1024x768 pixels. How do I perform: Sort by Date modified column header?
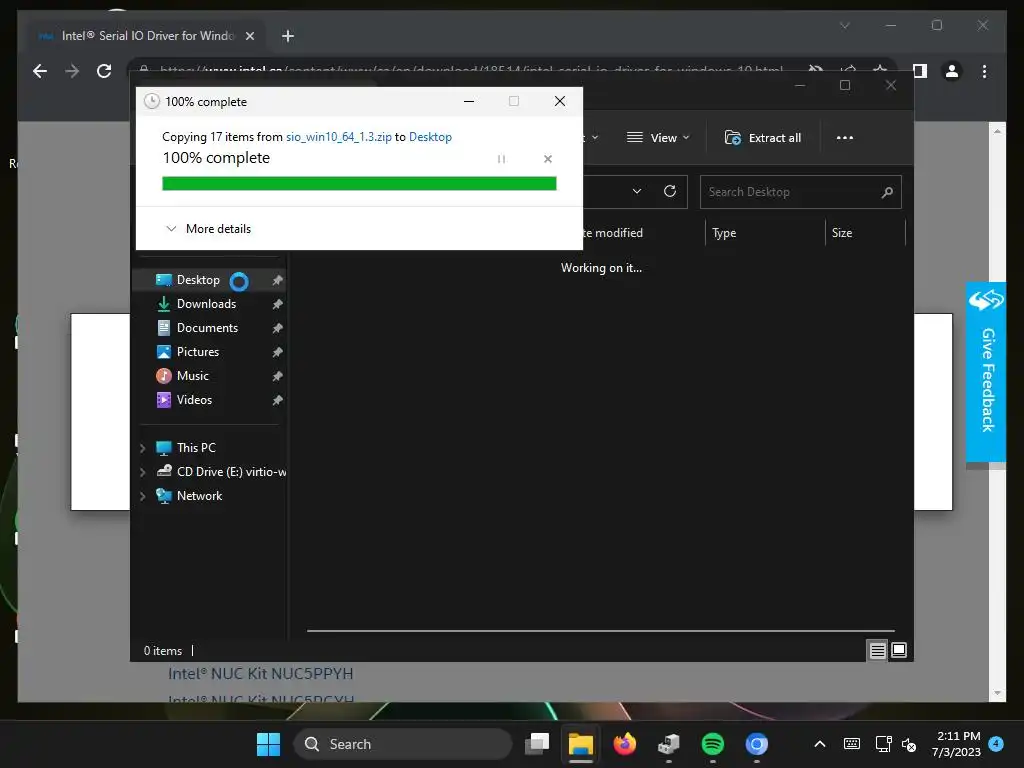coord(612,232)
